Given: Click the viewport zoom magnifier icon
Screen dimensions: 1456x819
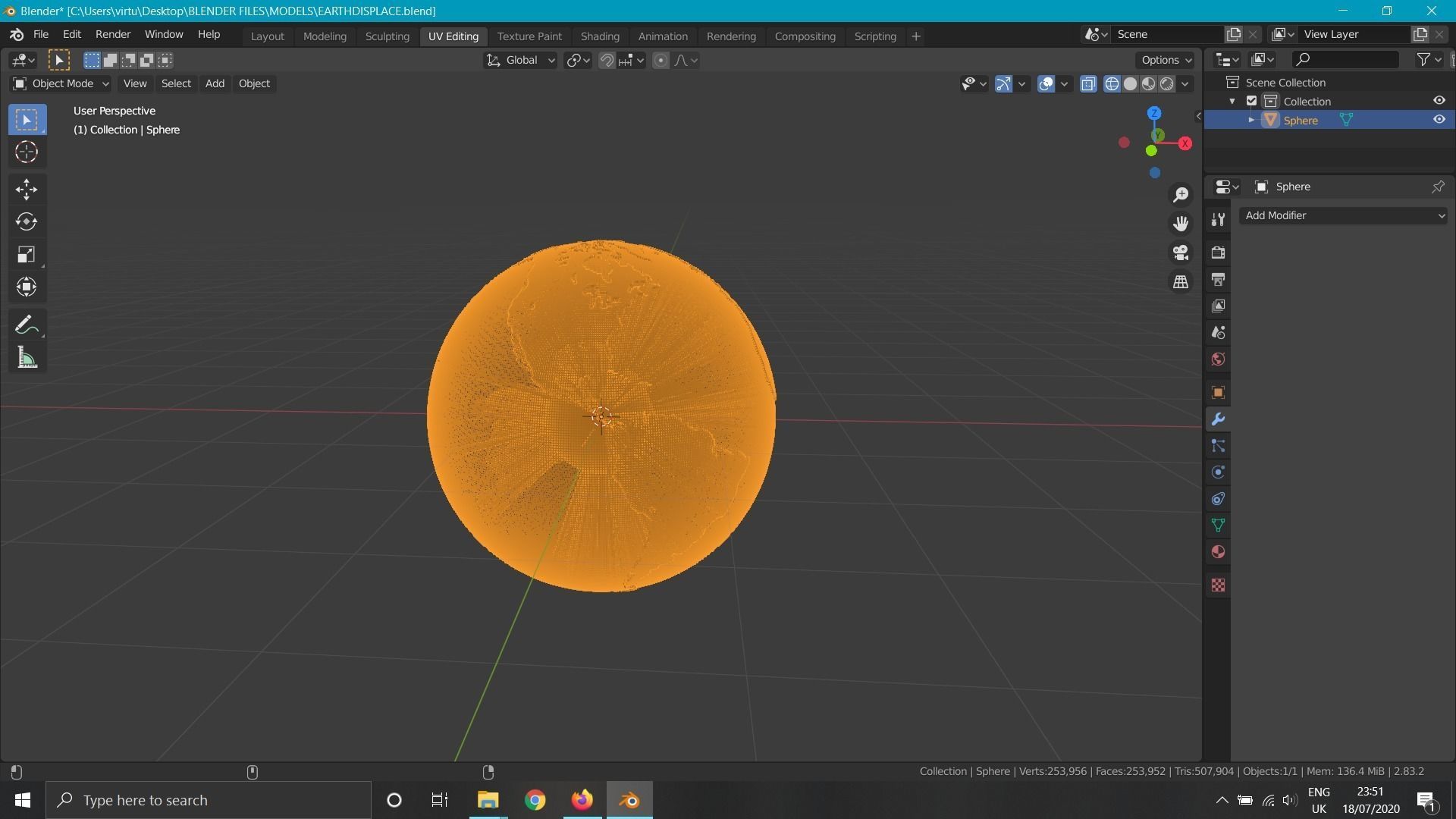Looking at the screenshot, I should pyautogui.click(x=1181, y=195).
